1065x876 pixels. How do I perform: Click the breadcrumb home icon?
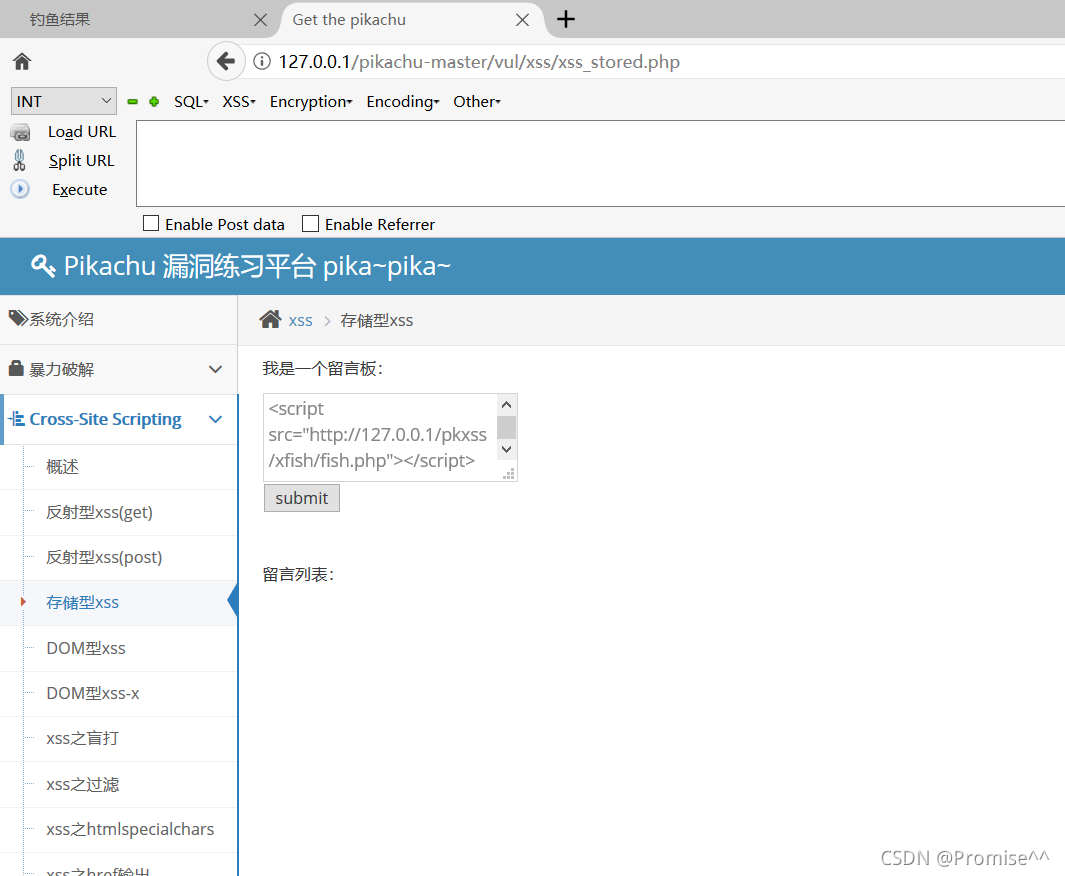tap(270, 319)
